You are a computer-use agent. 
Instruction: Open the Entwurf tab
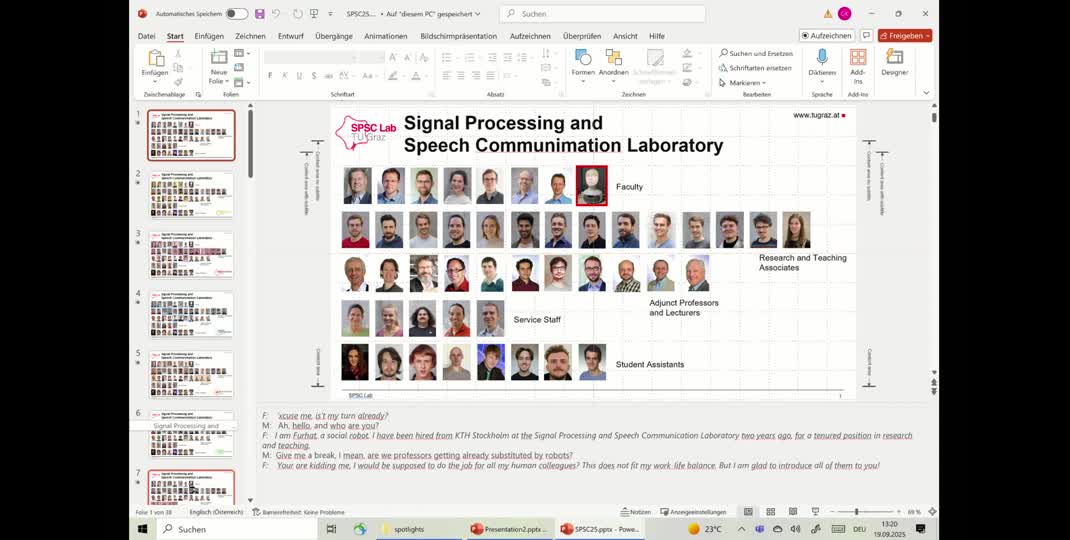pyautogui.click(x=291, y=36)
